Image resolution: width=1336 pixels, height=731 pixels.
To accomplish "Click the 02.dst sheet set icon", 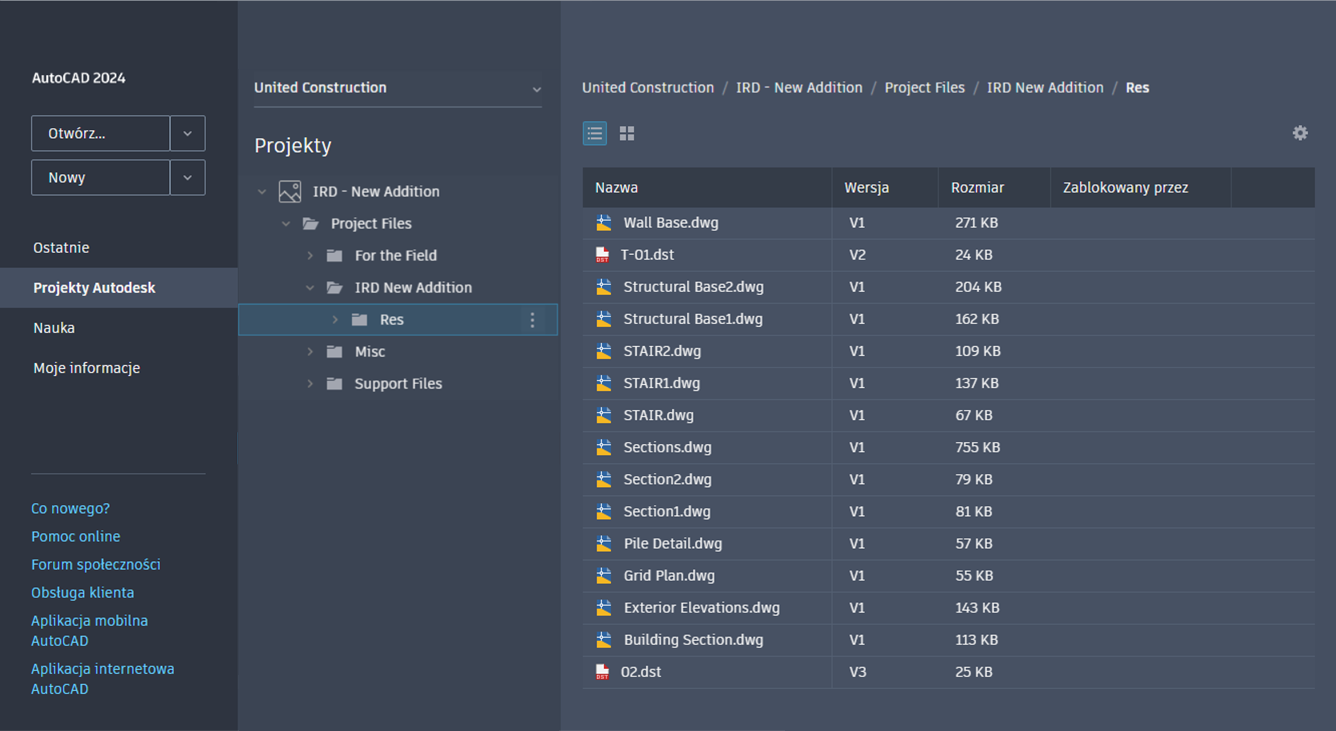I will [602, 672].
